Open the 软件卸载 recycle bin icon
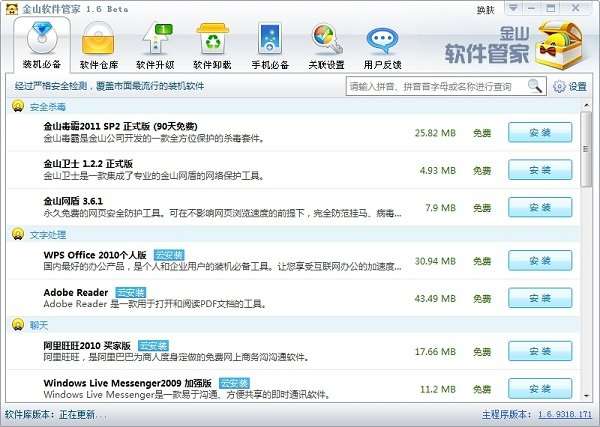Screen dimensions: 600x427 (x=212, y=38)
